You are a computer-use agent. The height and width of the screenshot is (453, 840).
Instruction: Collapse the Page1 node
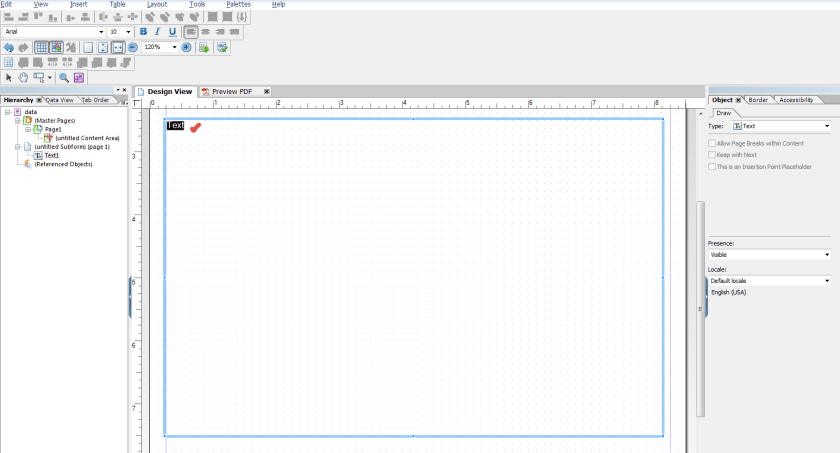28,129
